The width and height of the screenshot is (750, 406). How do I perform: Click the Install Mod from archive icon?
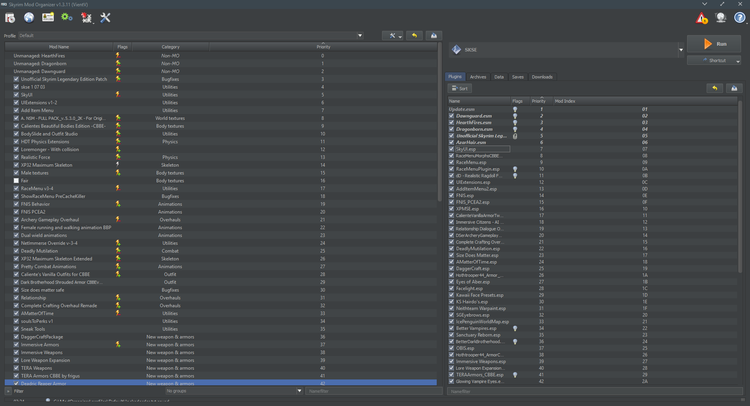click(10, 18)
